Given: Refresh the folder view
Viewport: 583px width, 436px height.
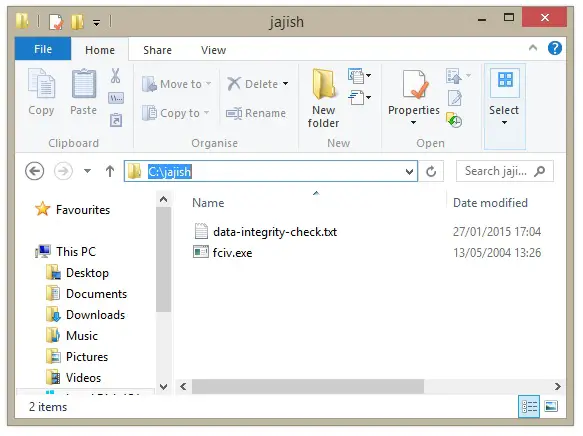Looking at the screenshot, I should (431, 171).
